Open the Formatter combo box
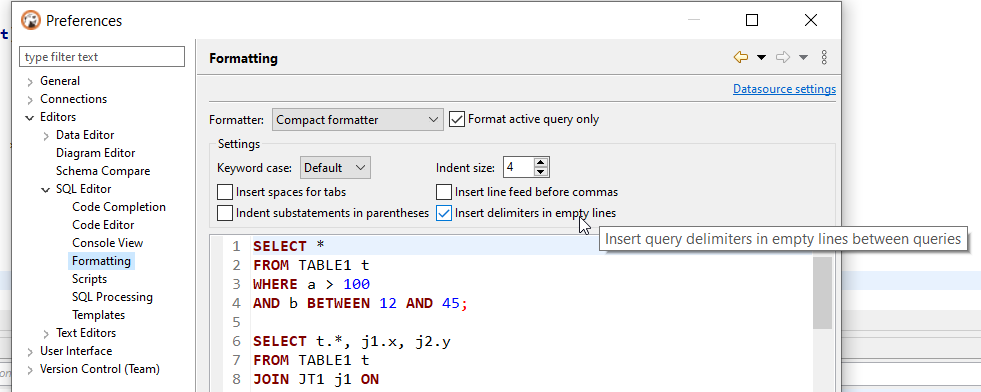981x392 pixels. 358,119
